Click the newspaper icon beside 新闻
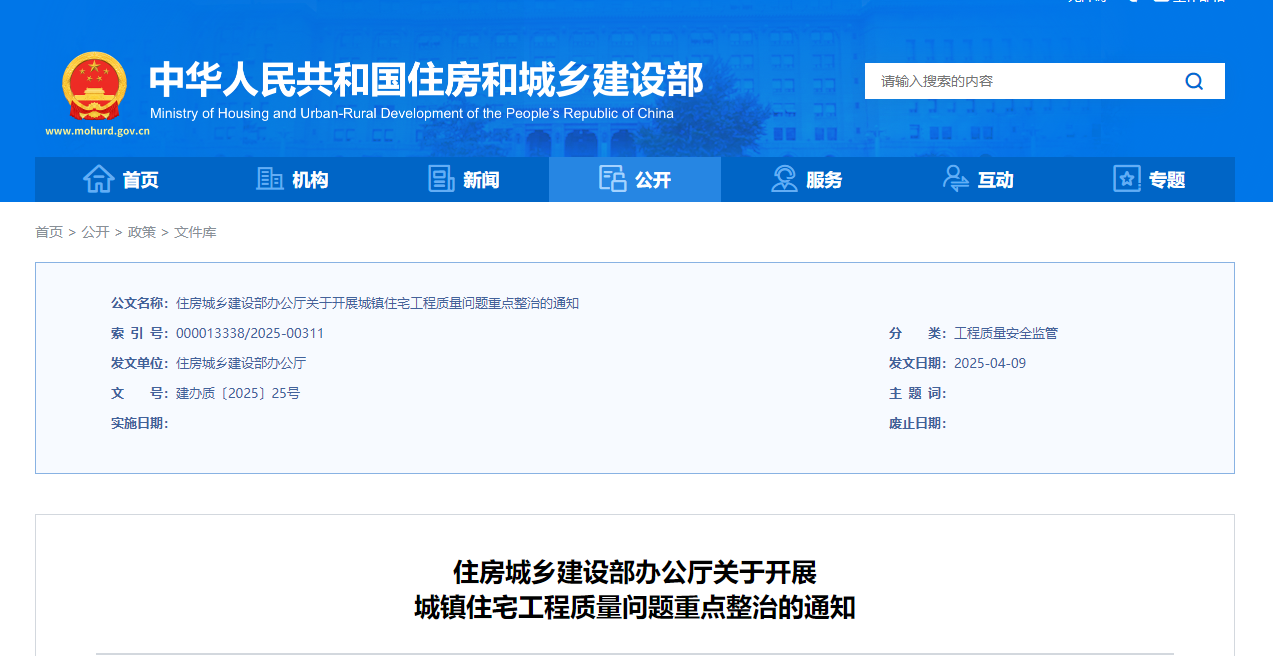This screenshot has width=1273, height=656. [x=441, y=179]
